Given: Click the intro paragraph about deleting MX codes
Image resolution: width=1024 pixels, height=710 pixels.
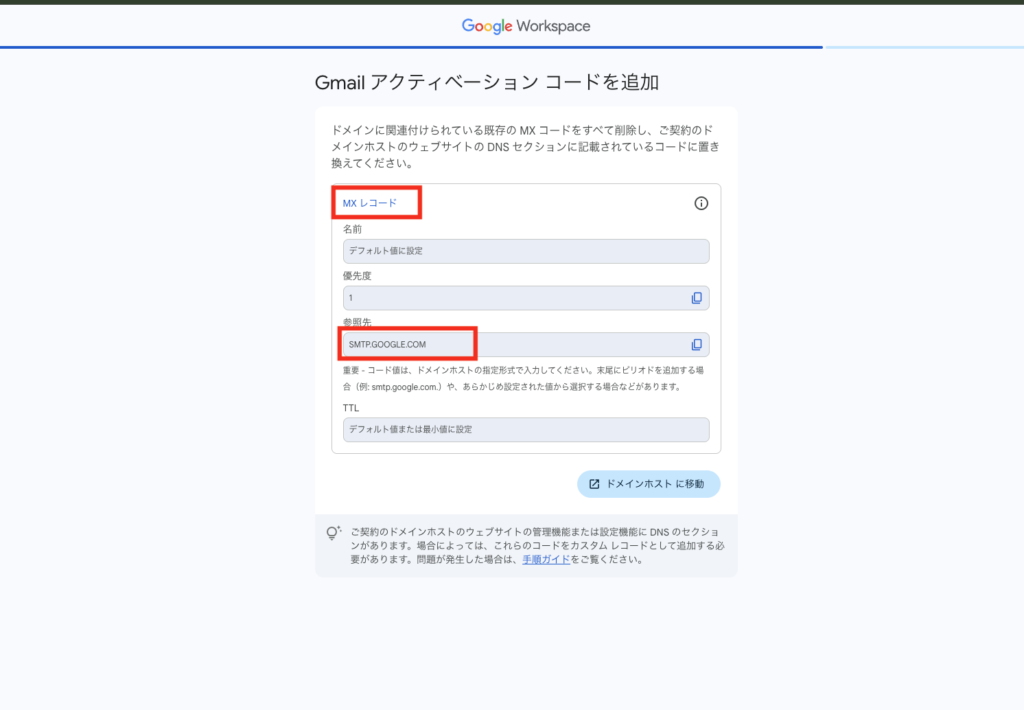Looking at the screenshot, I should [525, 146].
